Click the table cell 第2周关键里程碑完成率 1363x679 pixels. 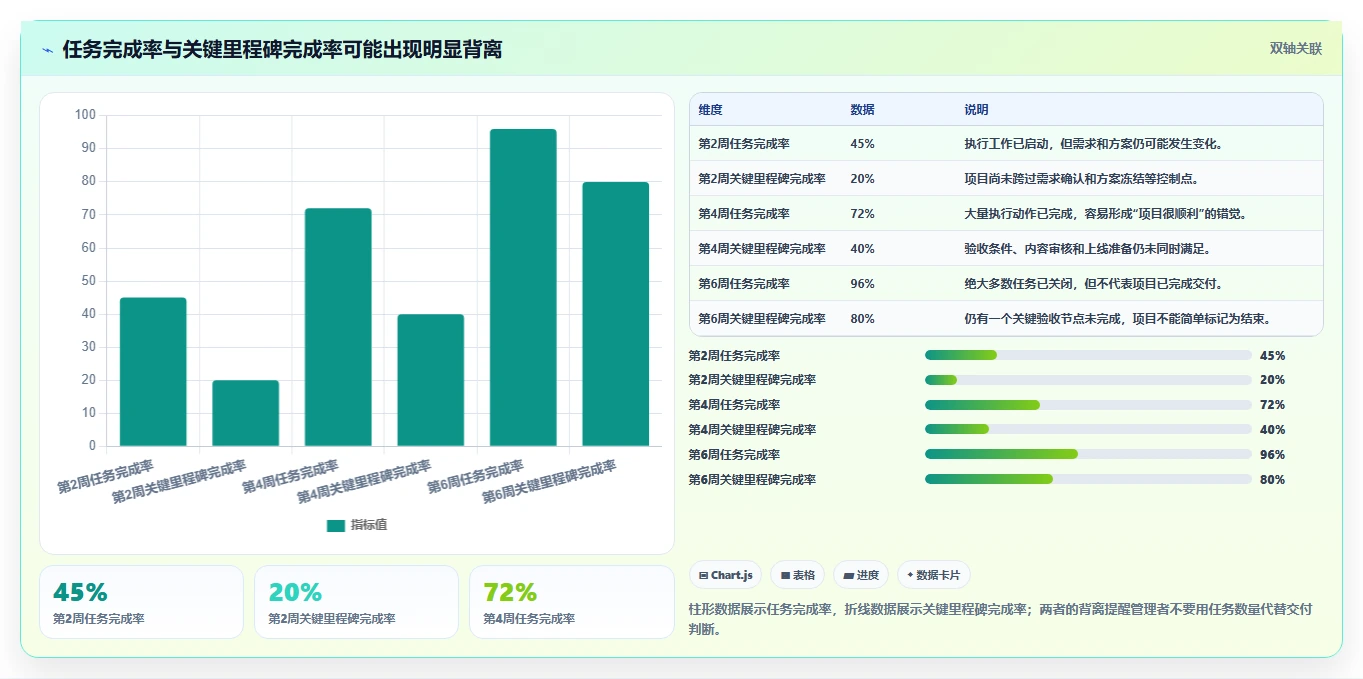(762, 179)
